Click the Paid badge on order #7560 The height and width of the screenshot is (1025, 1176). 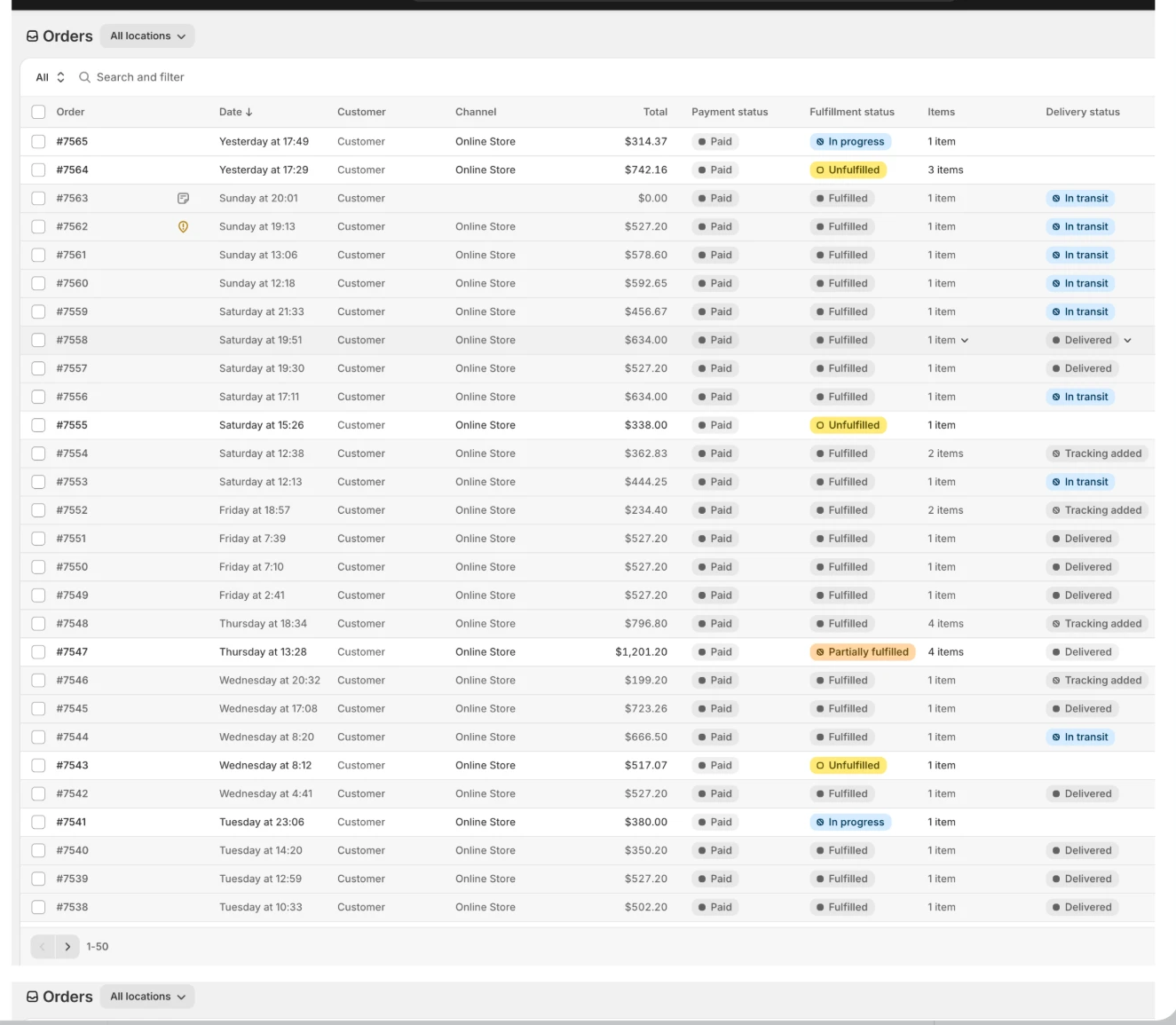(715, 284)
